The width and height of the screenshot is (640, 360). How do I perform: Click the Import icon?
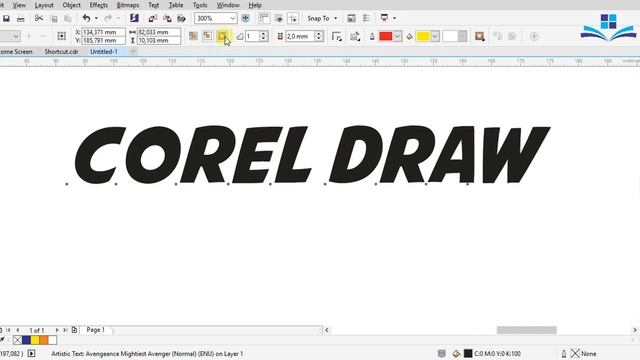[153, 18]
